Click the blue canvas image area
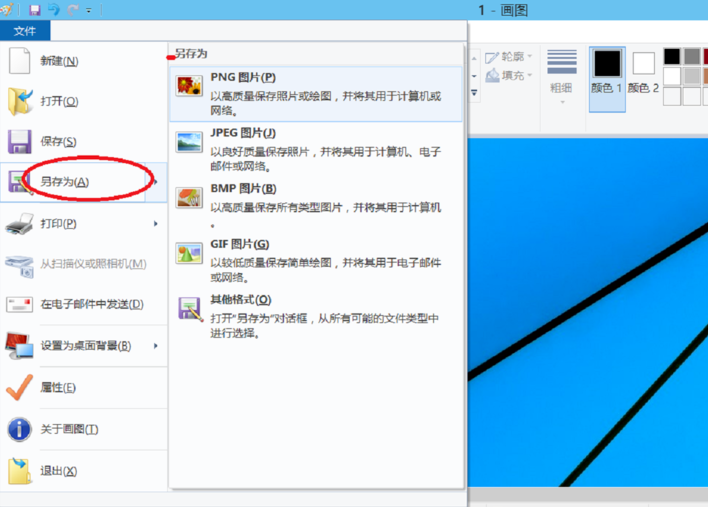This screenshot has height=507, width=708. pyautogui.click(x=587, y=312)
